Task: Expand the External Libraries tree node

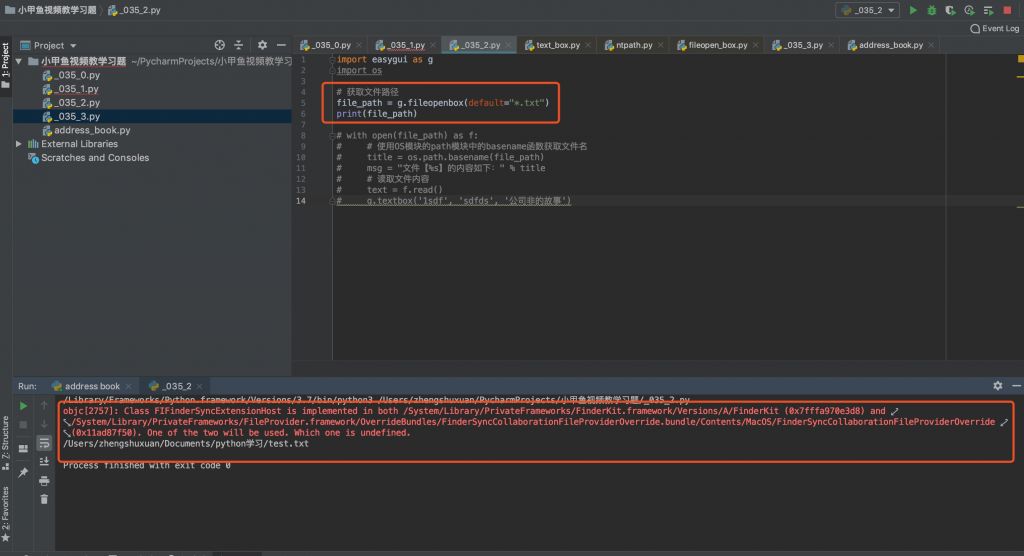Action: tap(19, 144)
